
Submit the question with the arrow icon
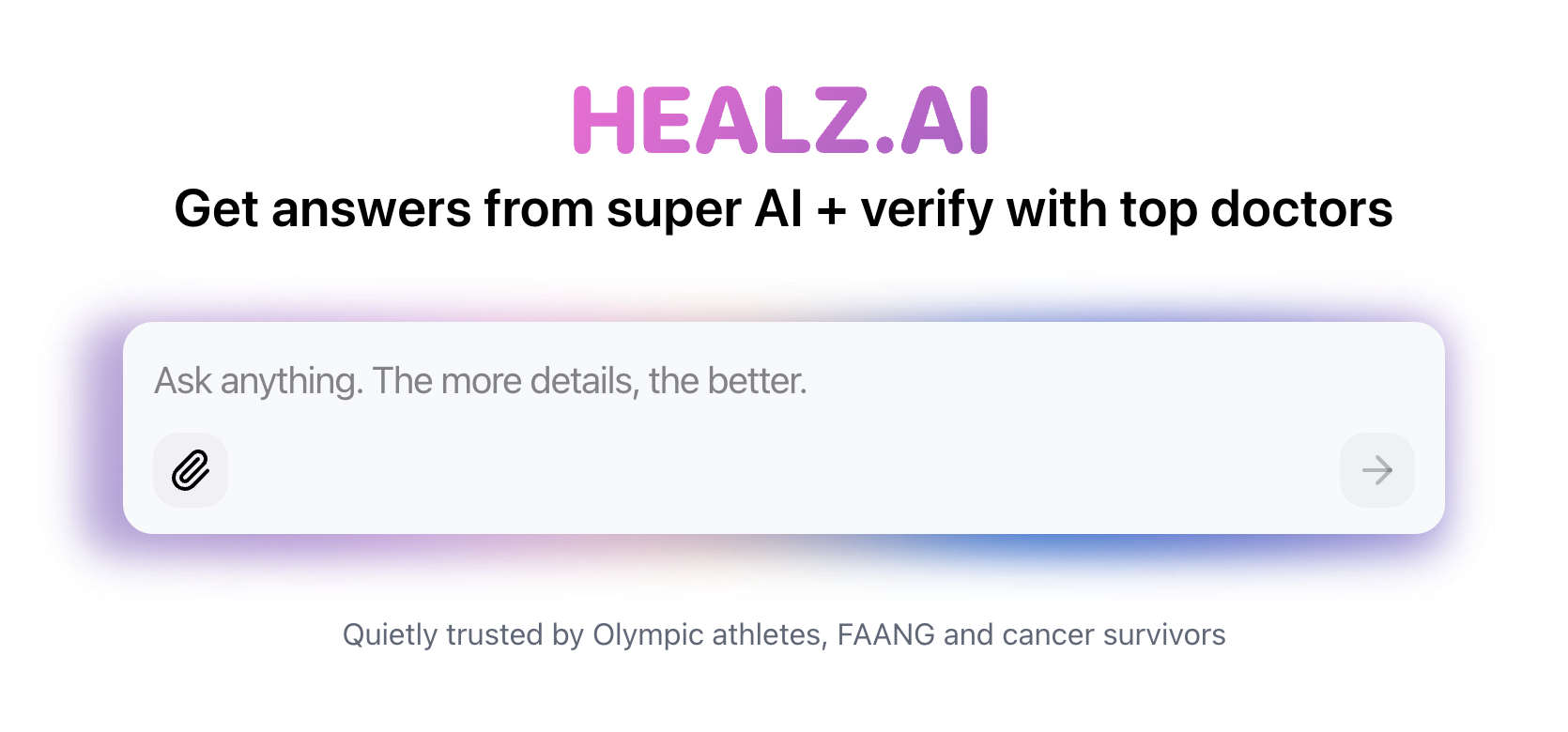coord(1376,470)
